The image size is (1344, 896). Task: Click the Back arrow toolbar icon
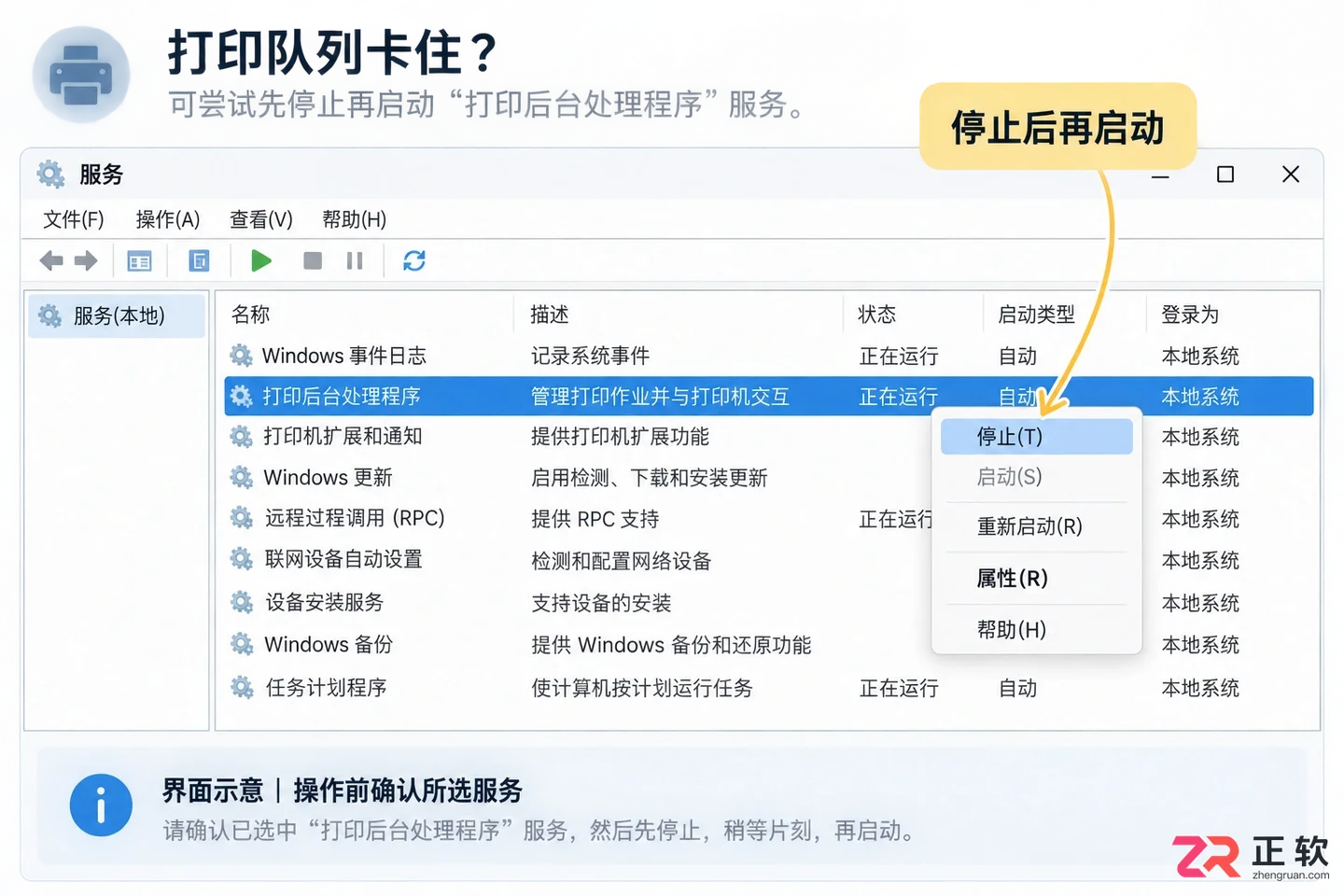click(x=51, y=260)
